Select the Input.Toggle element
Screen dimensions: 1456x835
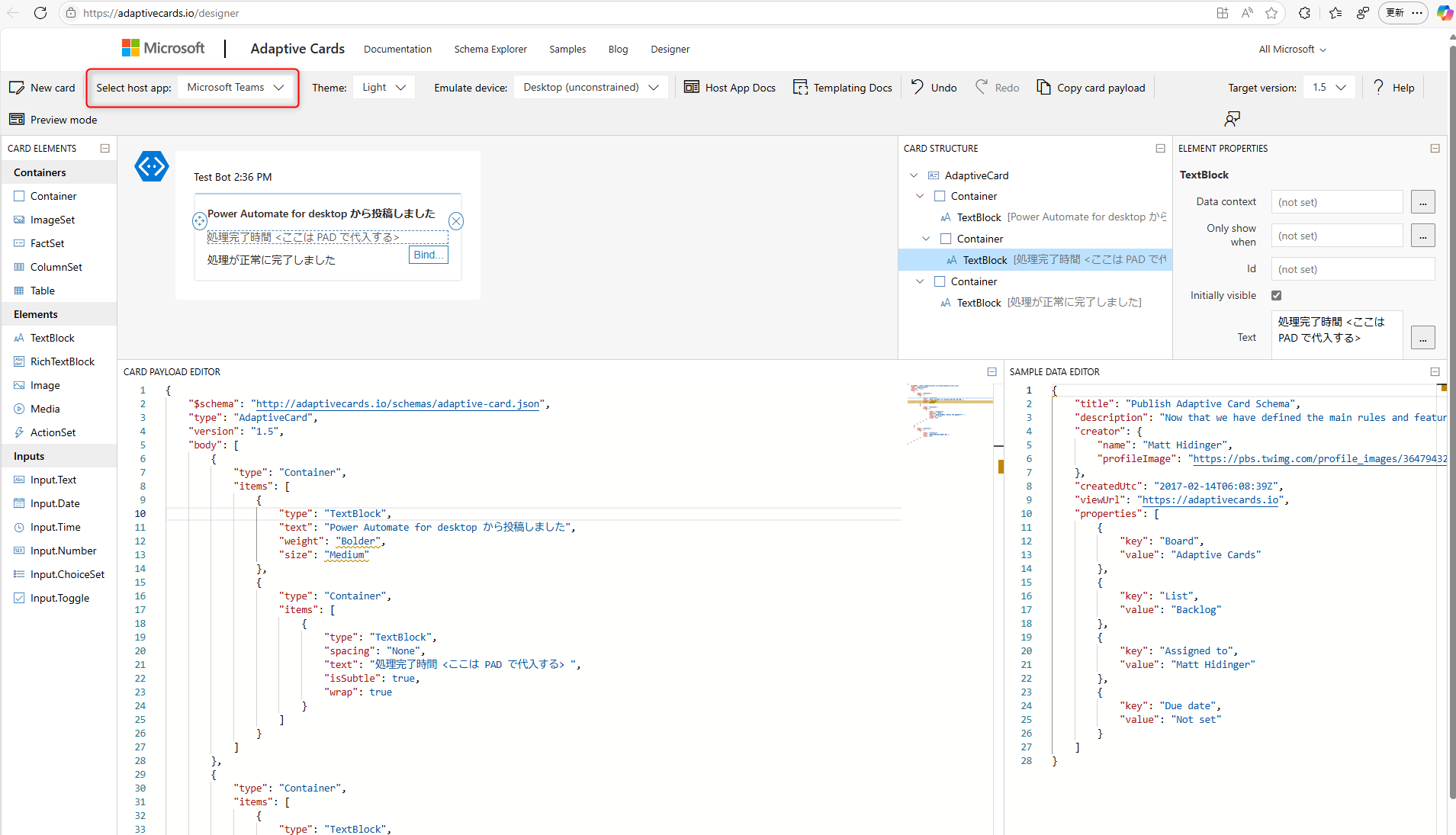(59, 598)
